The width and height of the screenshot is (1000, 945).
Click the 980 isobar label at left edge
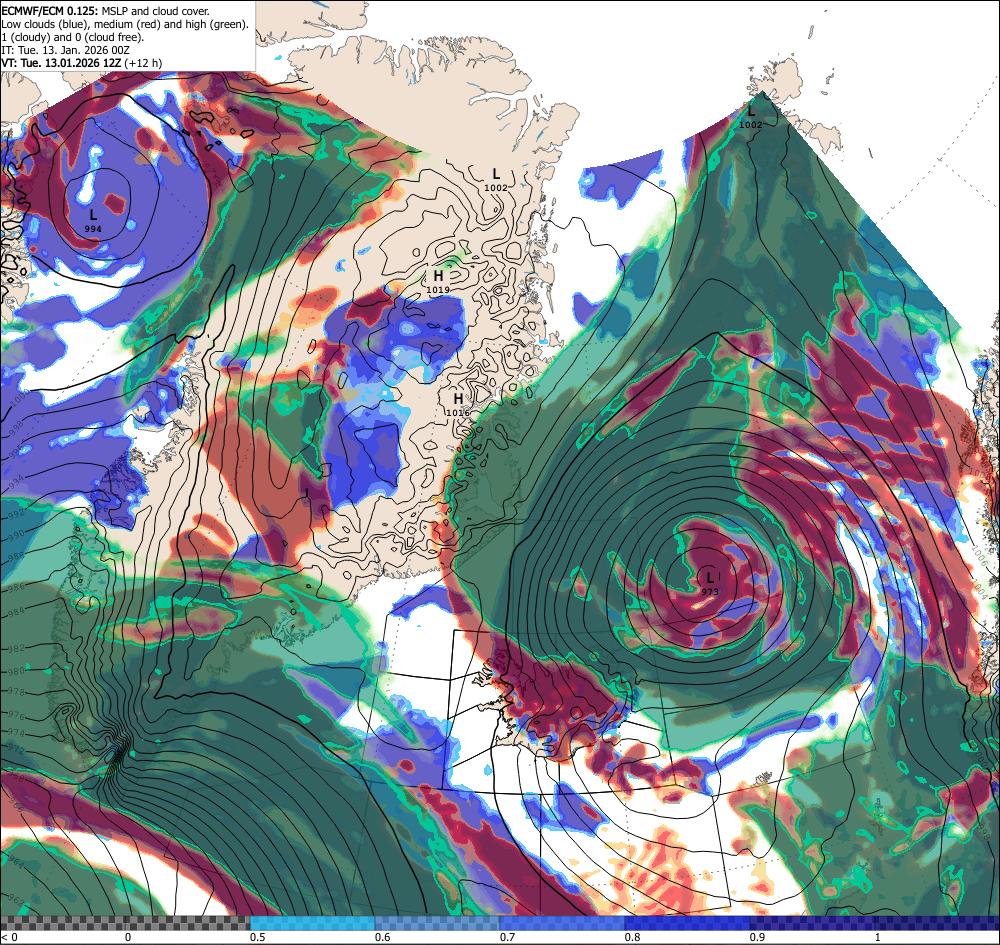click(x=15, y=671)
